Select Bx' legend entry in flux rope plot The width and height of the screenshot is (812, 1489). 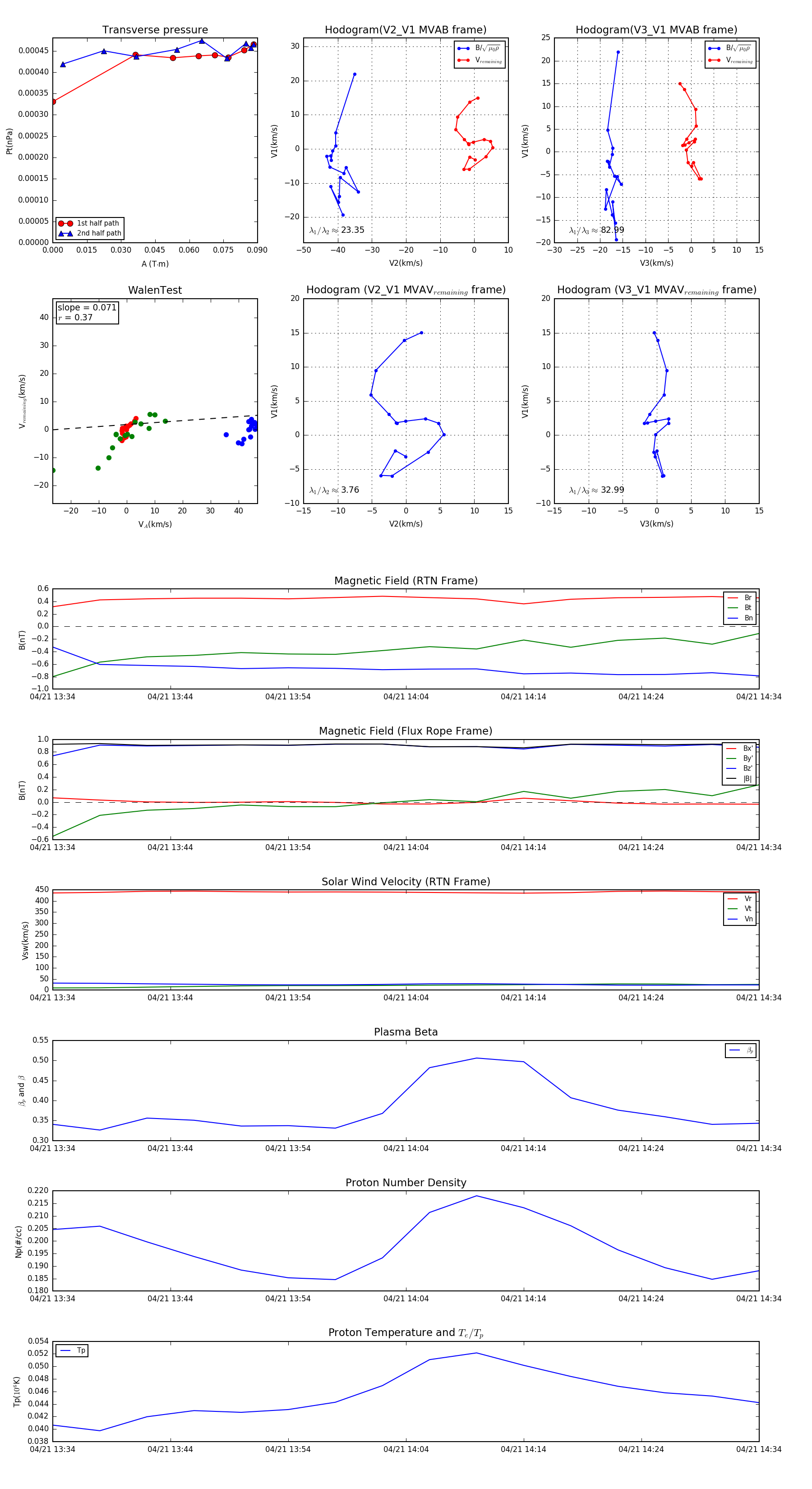pyautogui.click(x=739, y=749)
